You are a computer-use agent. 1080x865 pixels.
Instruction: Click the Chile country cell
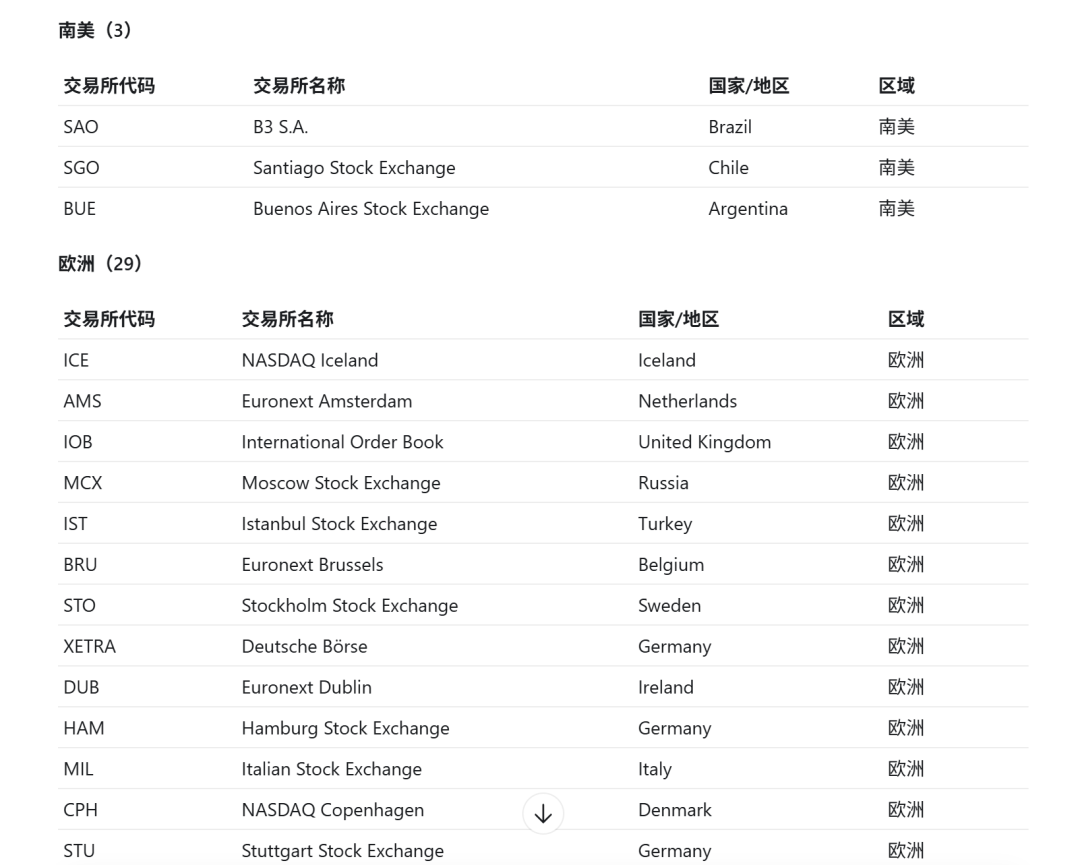click(728, 167)
